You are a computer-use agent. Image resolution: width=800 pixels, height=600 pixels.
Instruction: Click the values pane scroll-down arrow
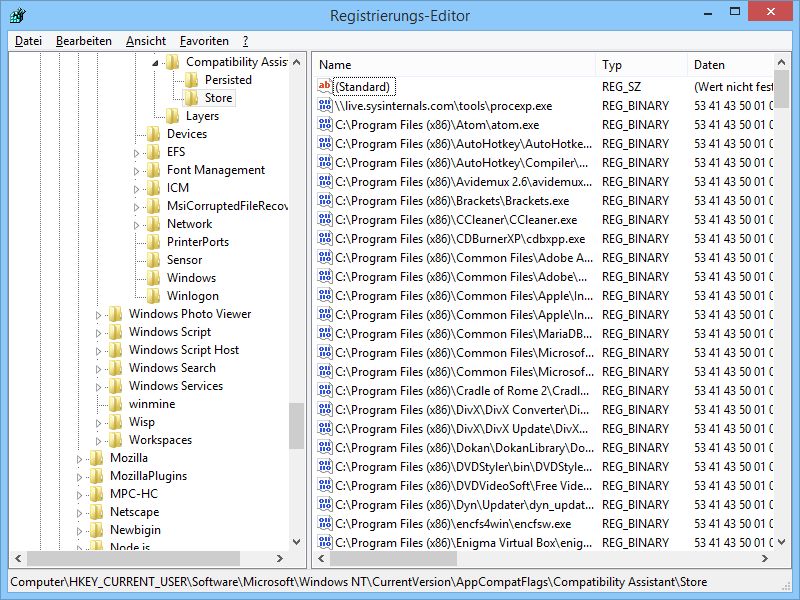click(x=782, y=542)
